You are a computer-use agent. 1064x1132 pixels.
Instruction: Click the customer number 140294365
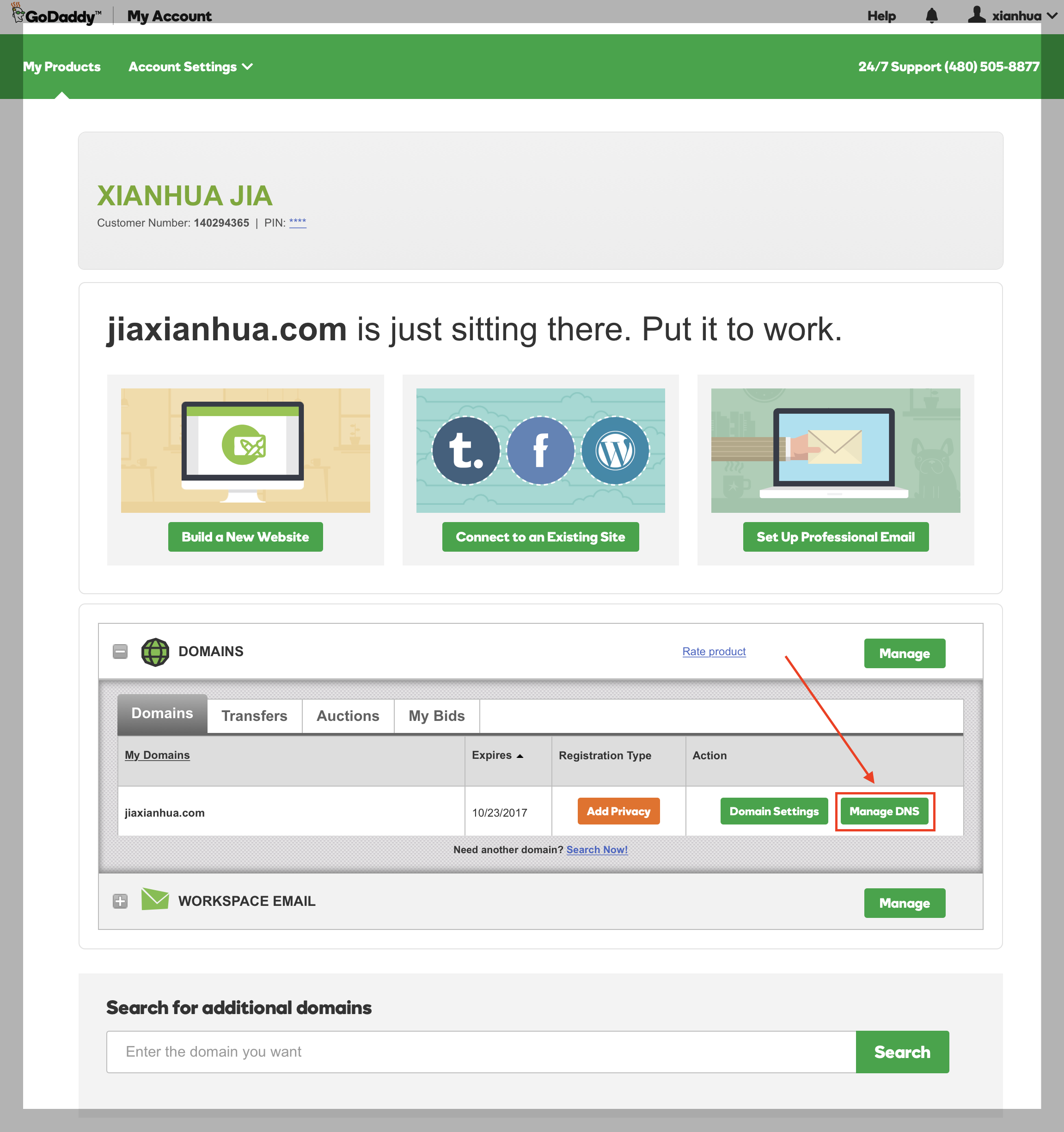coord(221,222)
